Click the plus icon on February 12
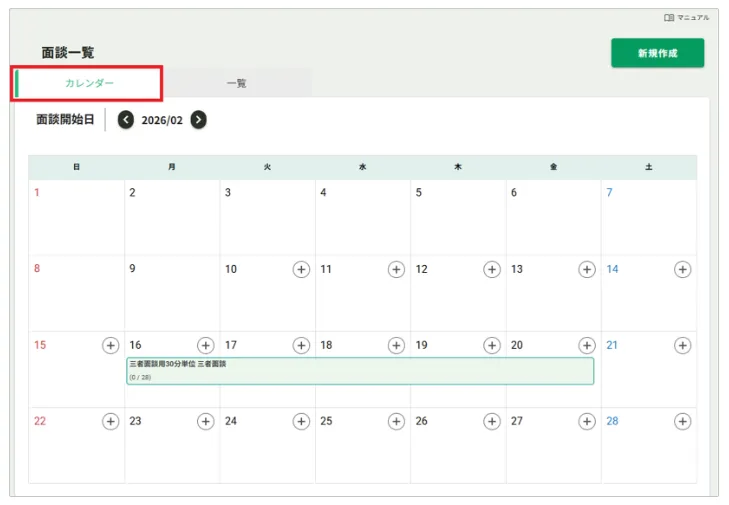Image resolution: width=729 pixels, height=505 pixels. pos(492,269)
